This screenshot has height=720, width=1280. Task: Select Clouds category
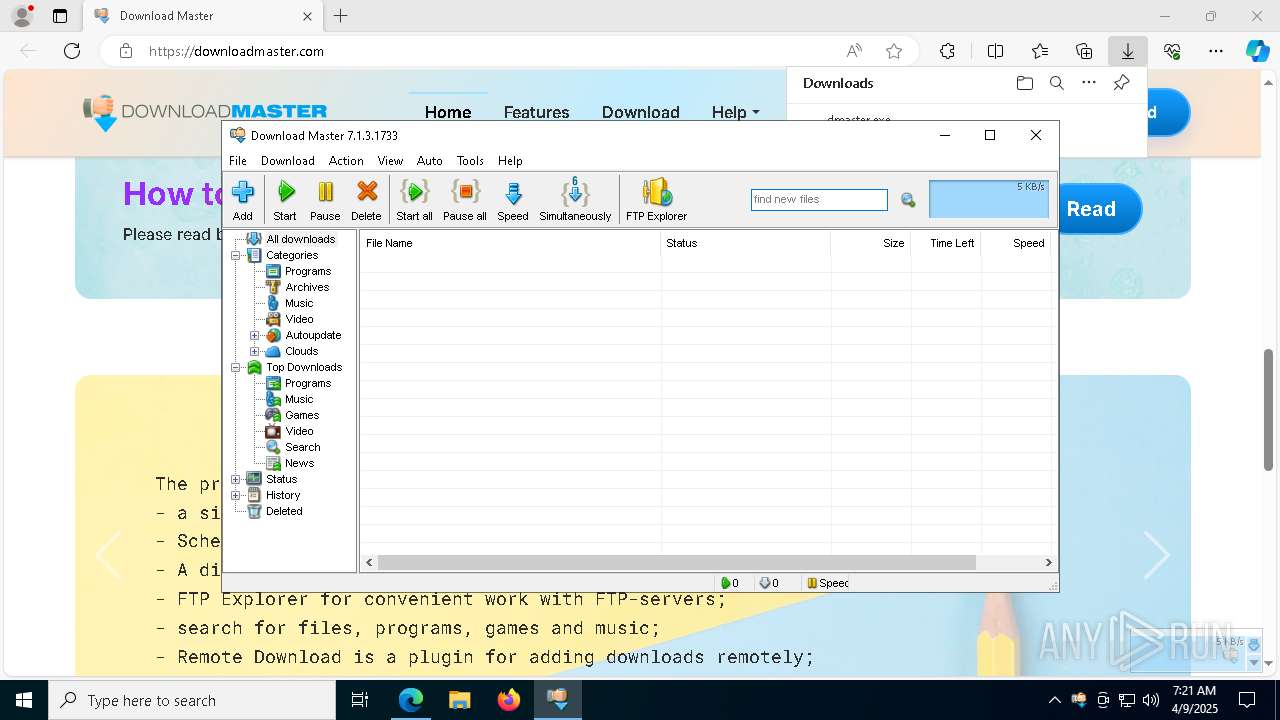point(301,351)
